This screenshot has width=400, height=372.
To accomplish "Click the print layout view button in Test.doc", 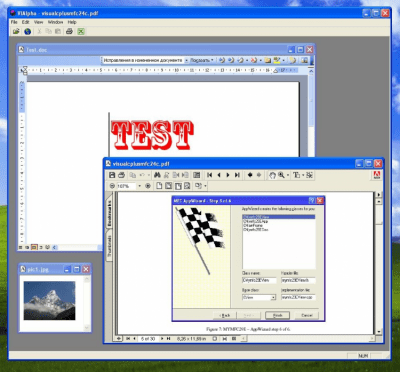I will coord(34,247).
